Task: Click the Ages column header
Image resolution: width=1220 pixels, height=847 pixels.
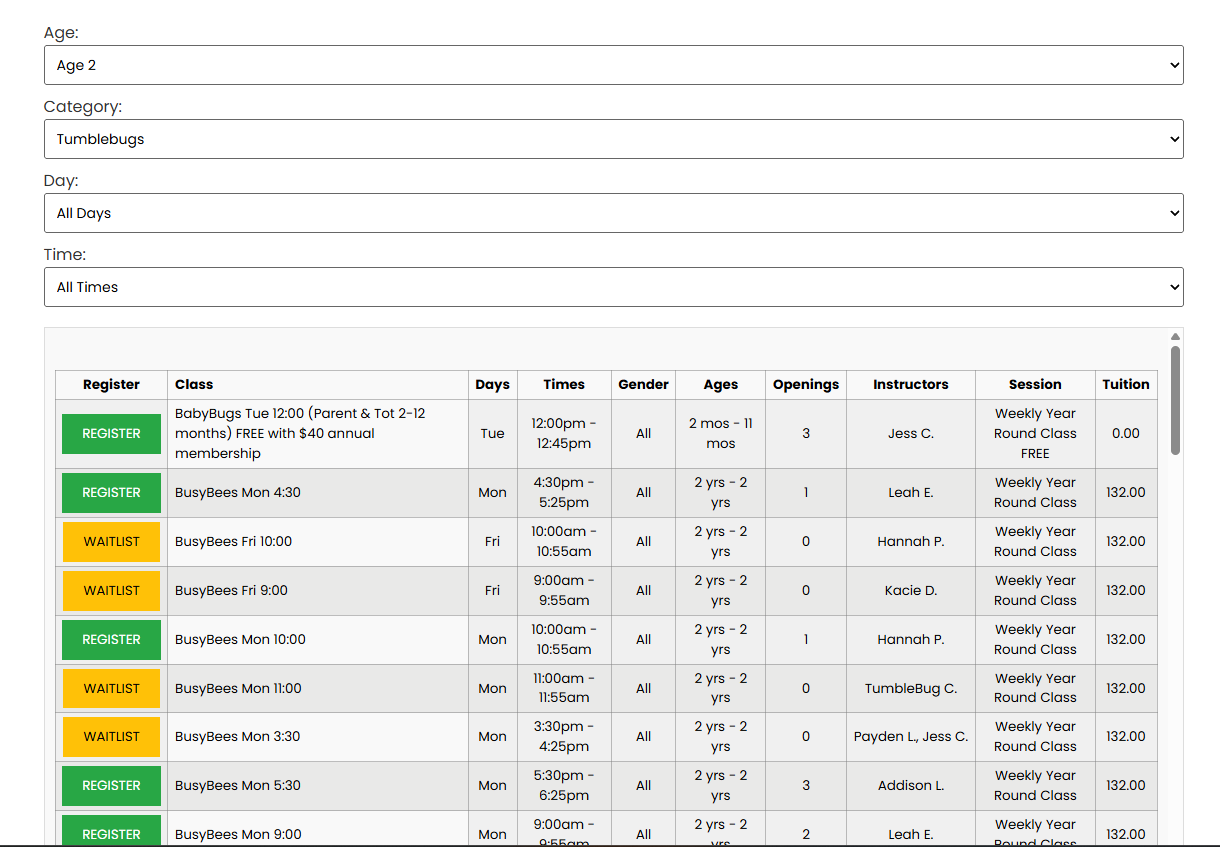Action: 720,384
